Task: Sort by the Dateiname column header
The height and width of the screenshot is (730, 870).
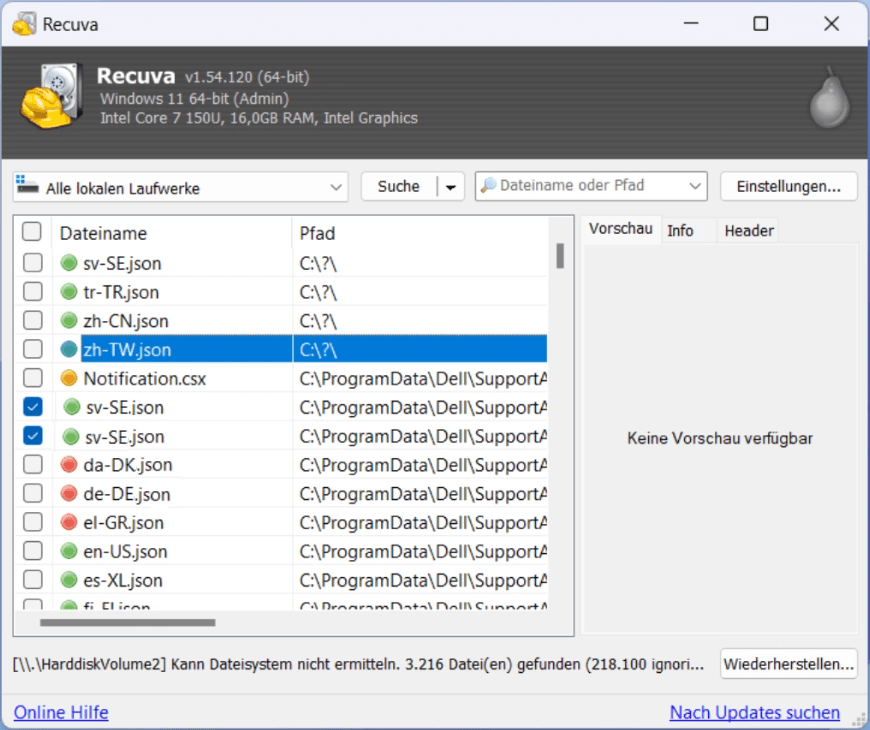Action: point(172,233)
